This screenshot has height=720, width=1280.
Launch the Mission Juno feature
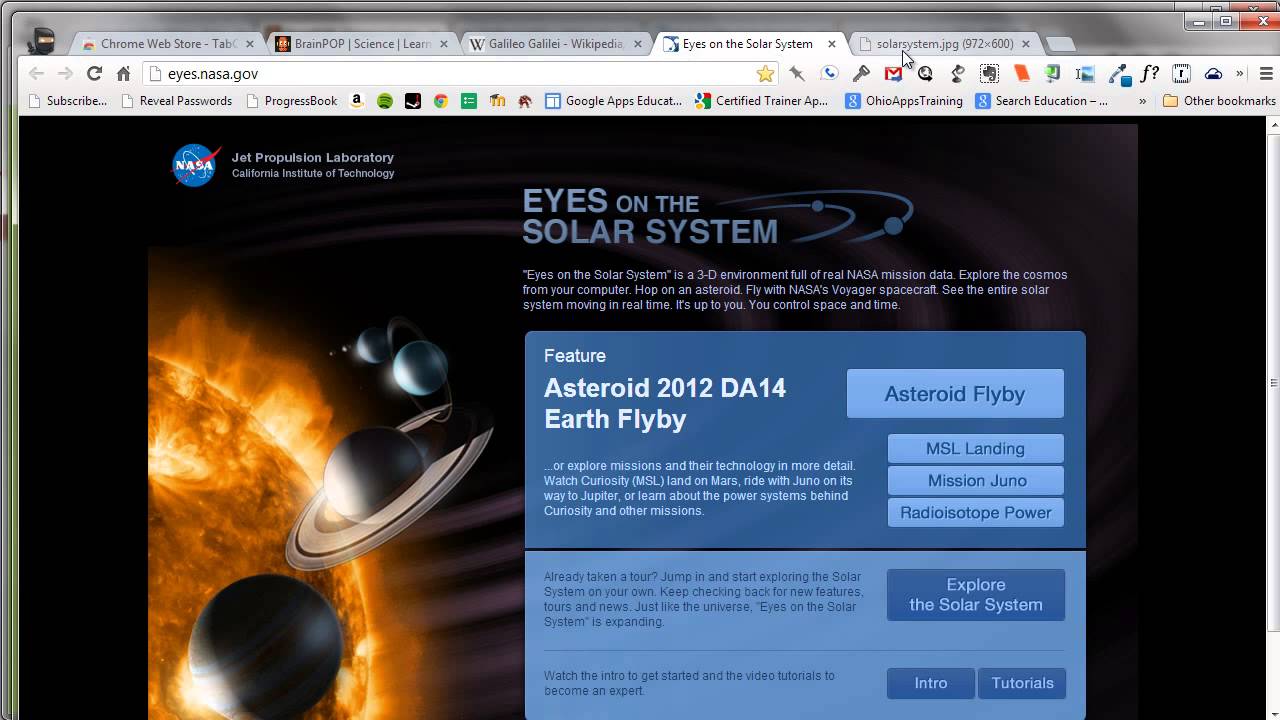pos(975,480)
